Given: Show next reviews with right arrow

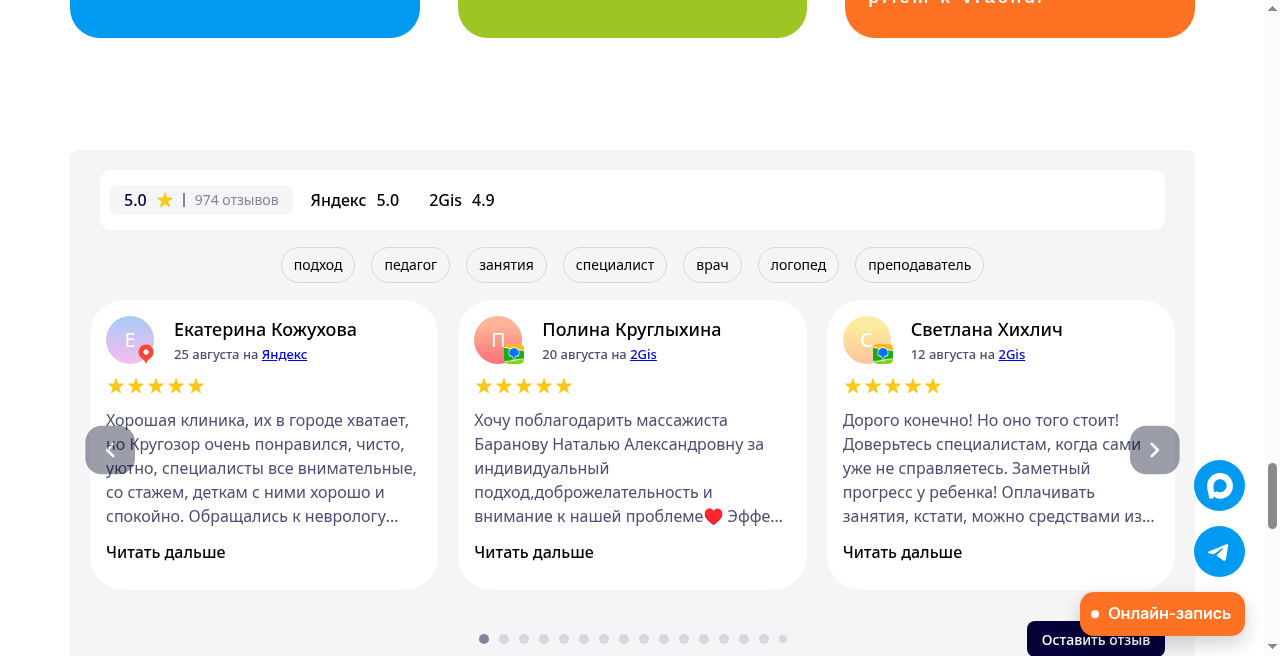Looking at the screenshot, I should pos(1155,450).
